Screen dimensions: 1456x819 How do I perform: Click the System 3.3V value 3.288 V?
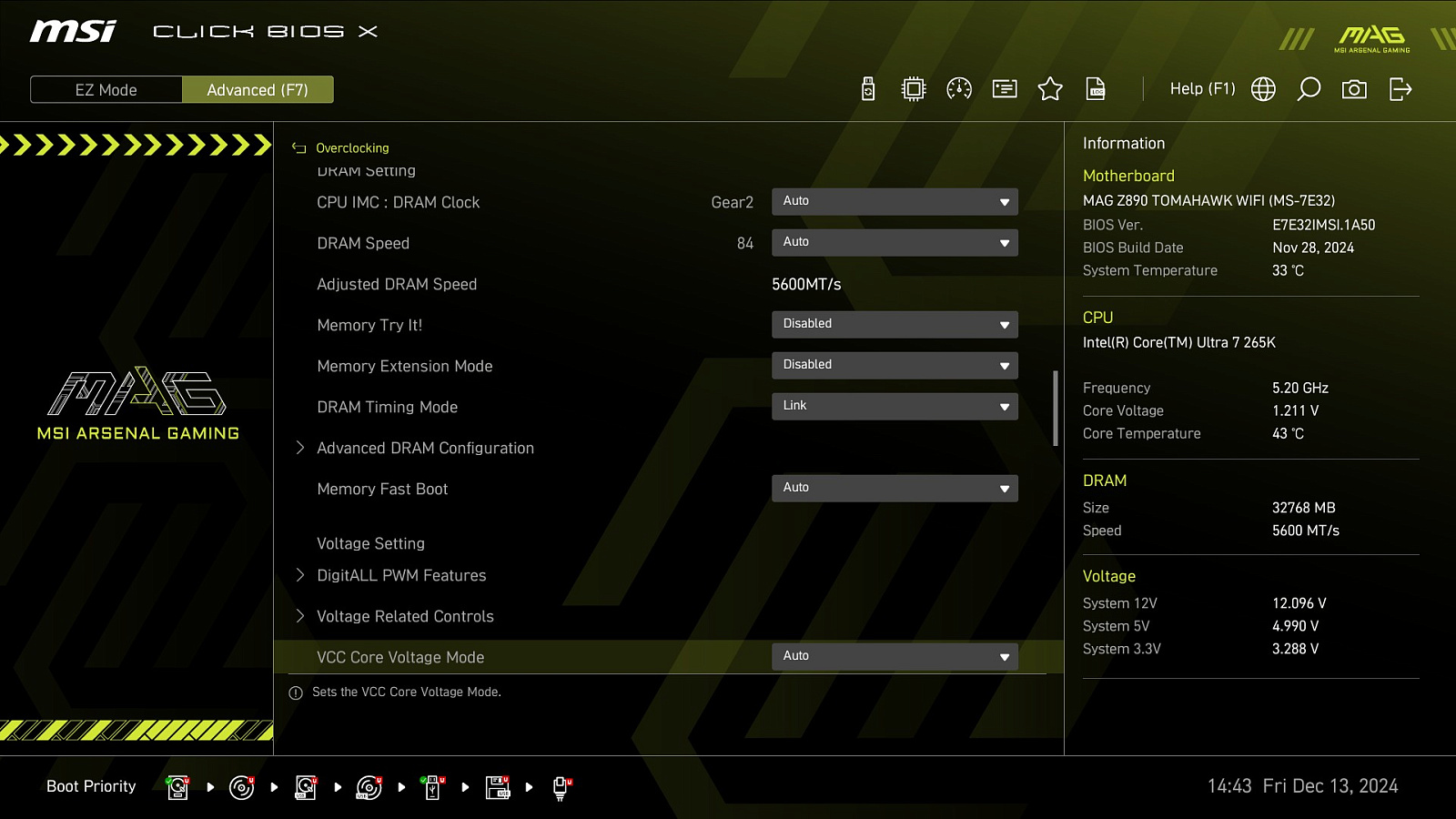point(1295,649)
